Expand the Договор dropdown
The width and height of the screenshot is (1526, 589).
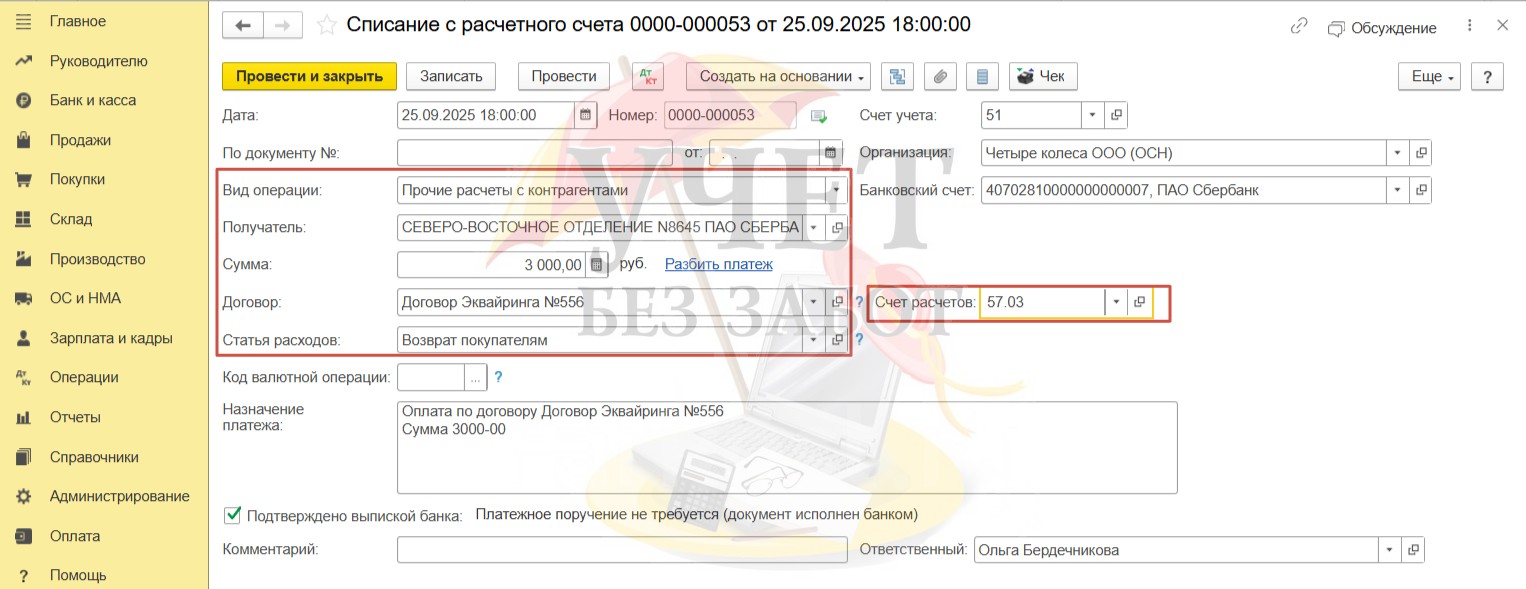(x=813, y=302)
